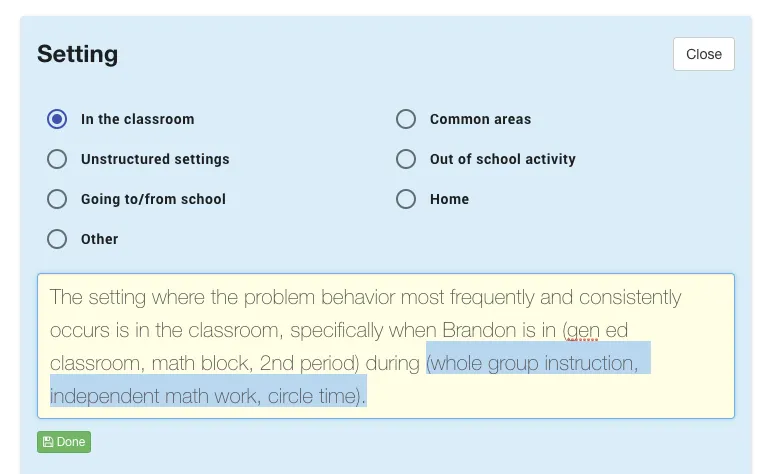The width and height of the screenshot is (774, 474).
Task: Click the "Common areas" label text
Action: pyautogui.click(x=480, y=119)
